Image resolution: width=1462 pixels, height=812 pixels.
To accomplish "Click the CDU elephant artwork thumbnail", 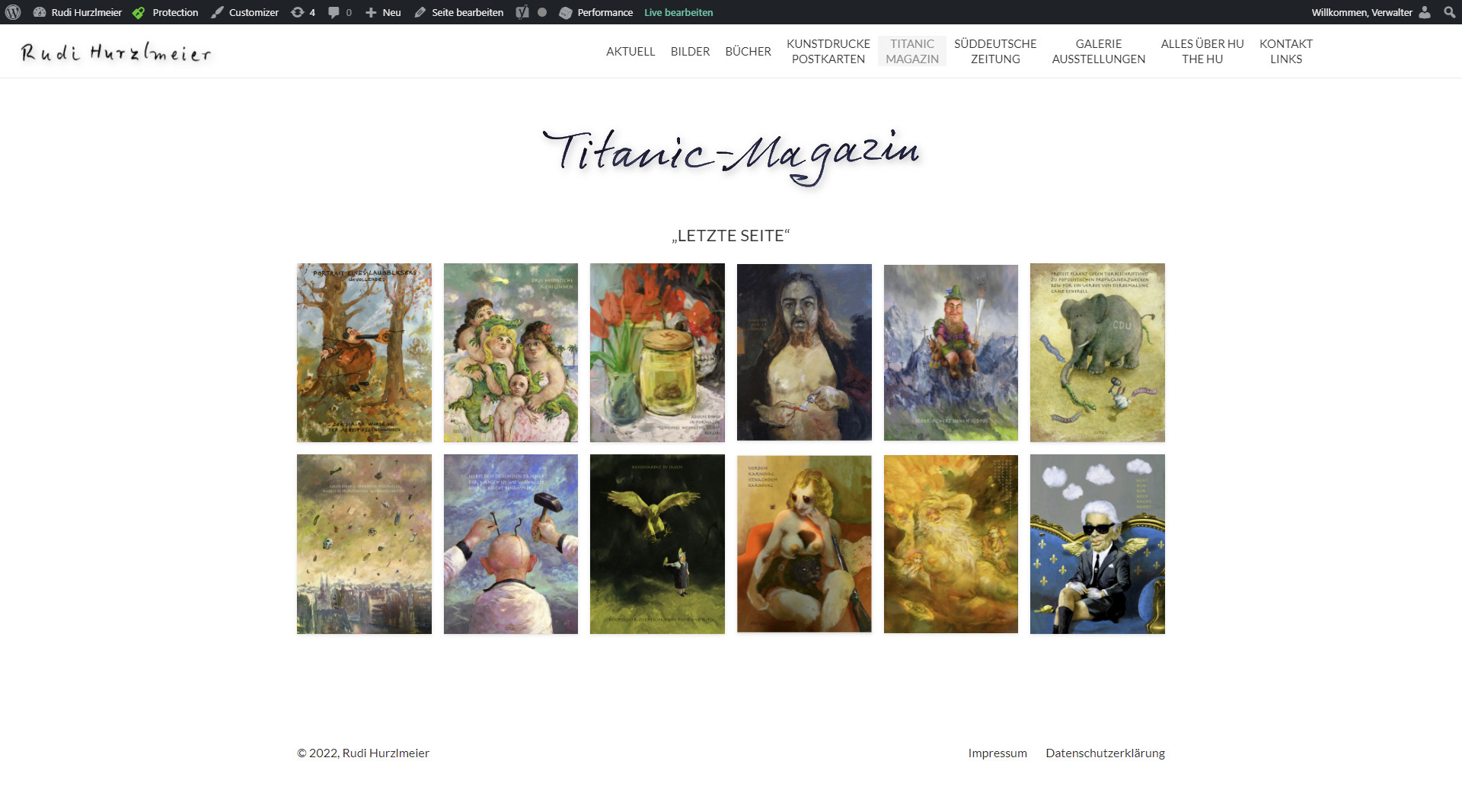I will [1096, 352].
